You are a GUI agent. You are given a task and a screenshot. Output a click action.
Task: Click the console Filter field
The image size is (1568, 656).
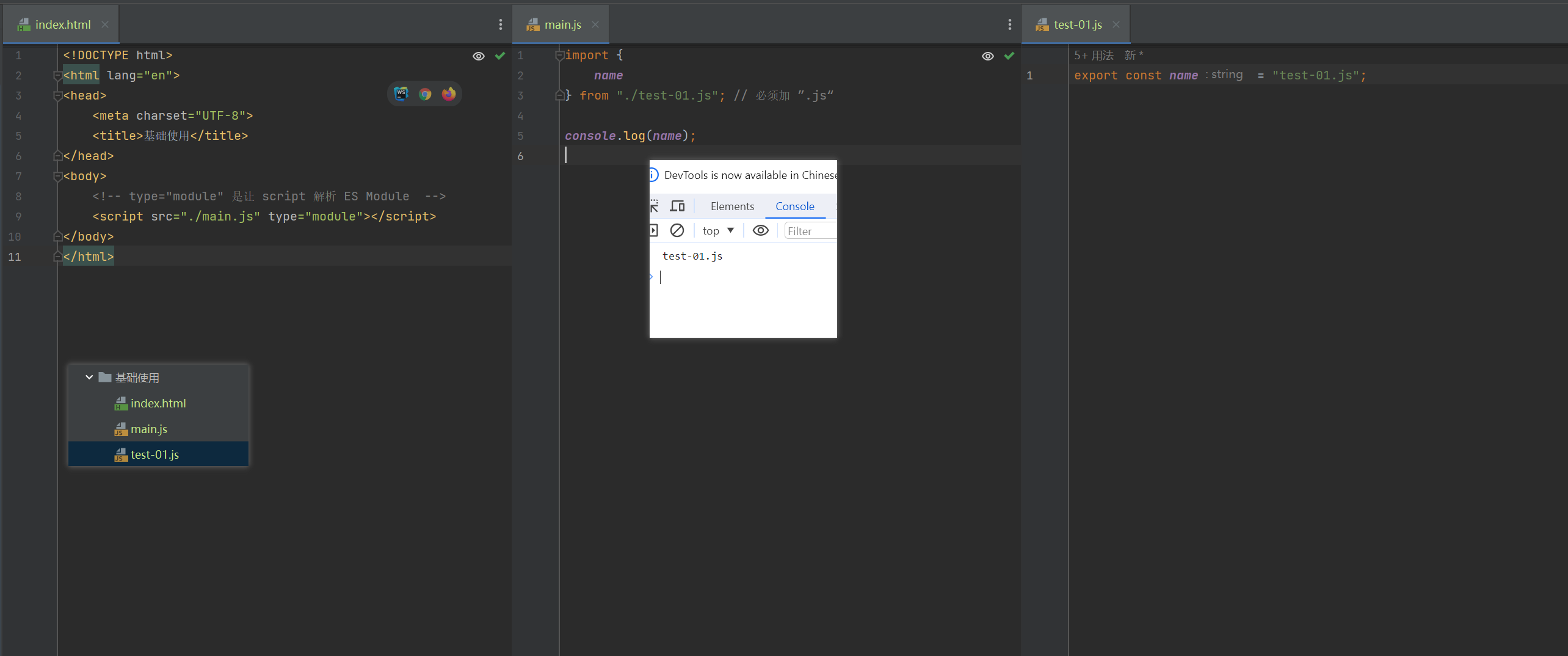(810, 231)
